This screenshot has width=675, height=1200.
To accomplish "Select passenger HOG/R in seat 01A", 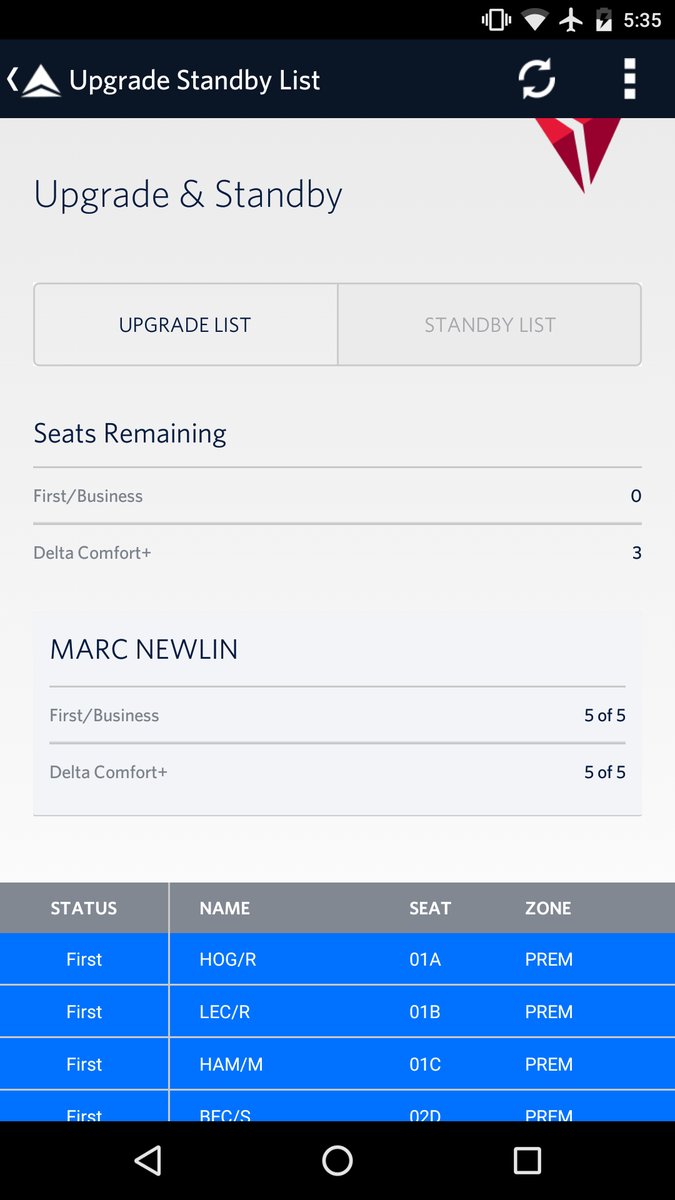I will click(337, 960).
